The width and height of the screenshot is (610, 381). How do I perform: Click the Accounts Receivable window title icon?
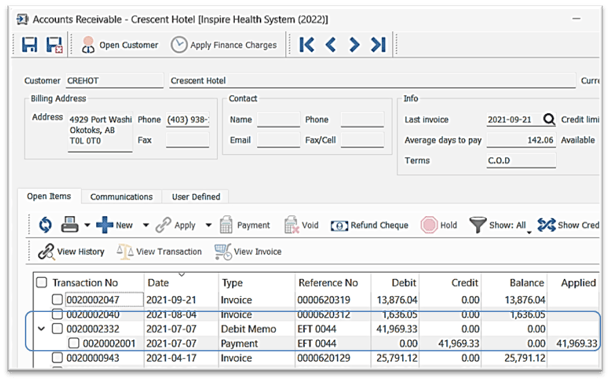point(22,19)
